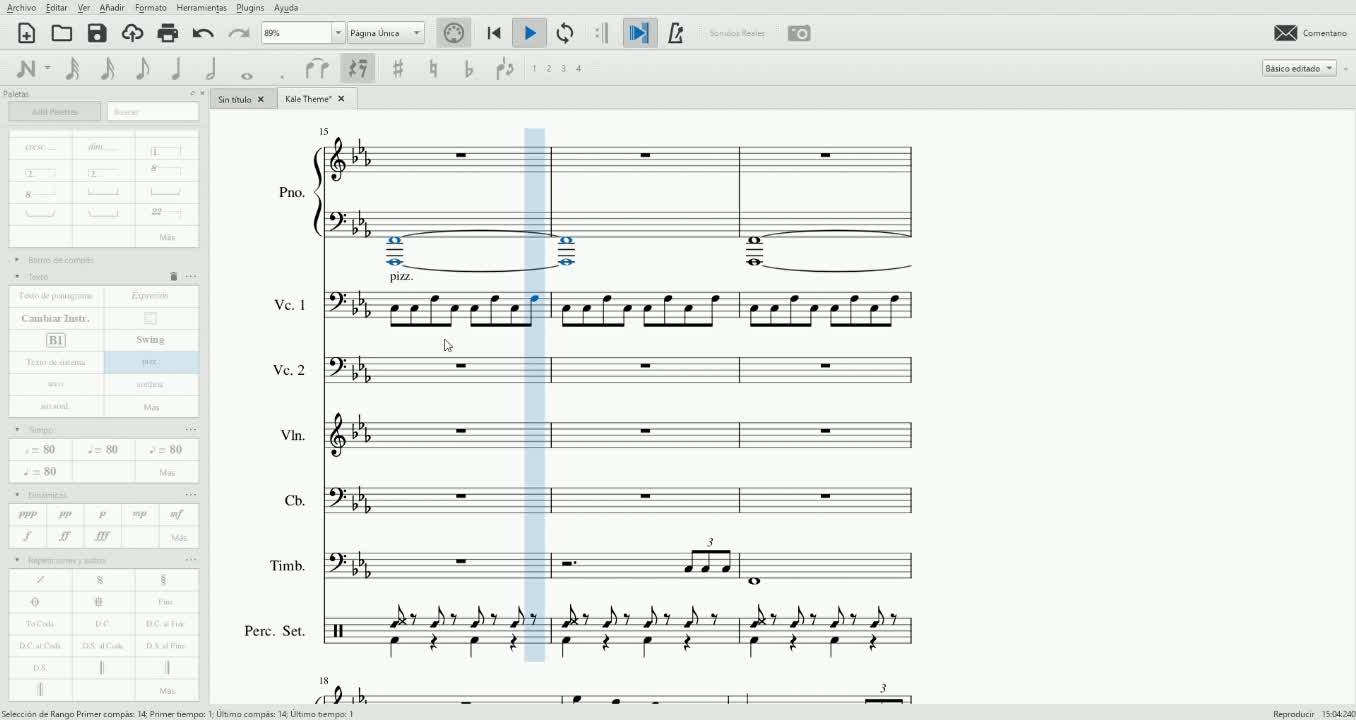Select the whole note duration

[x=246, y=75]
